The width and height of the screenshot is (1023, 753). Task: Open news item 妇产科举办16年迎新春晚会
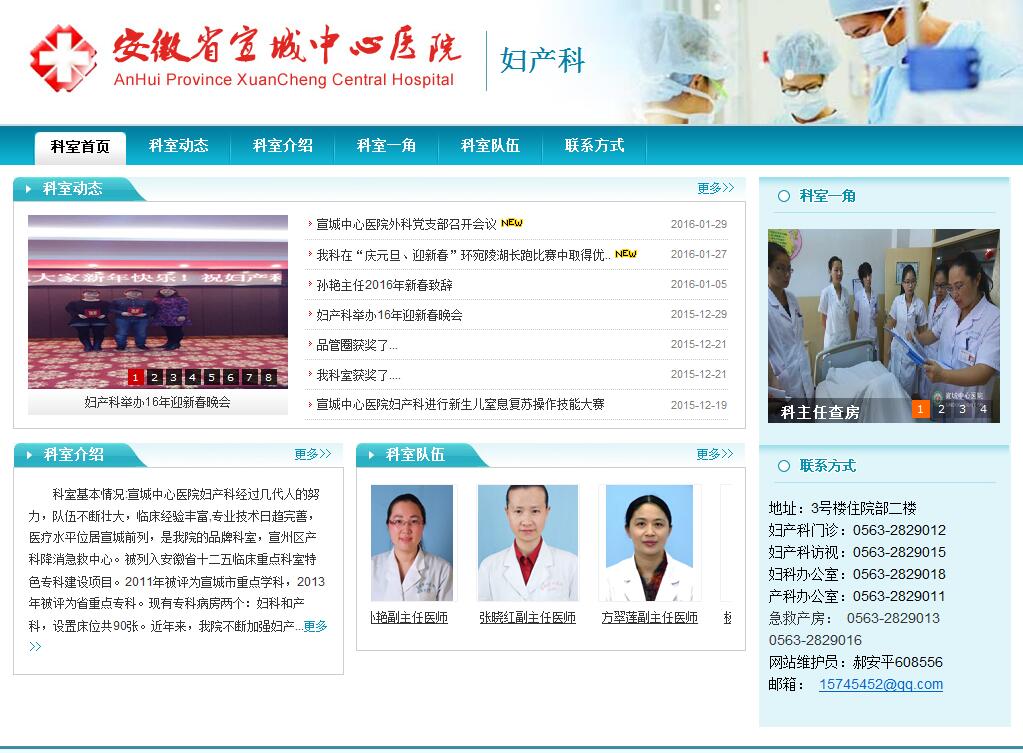[389, 315]
